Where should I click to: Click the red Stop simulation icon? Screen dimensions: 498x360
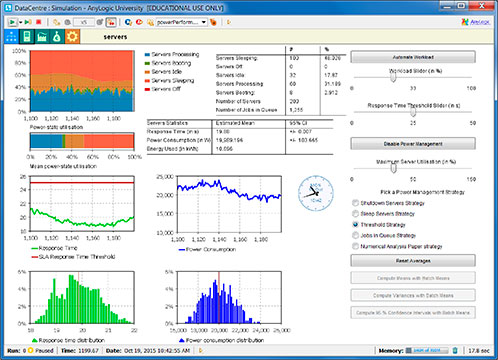39,22
